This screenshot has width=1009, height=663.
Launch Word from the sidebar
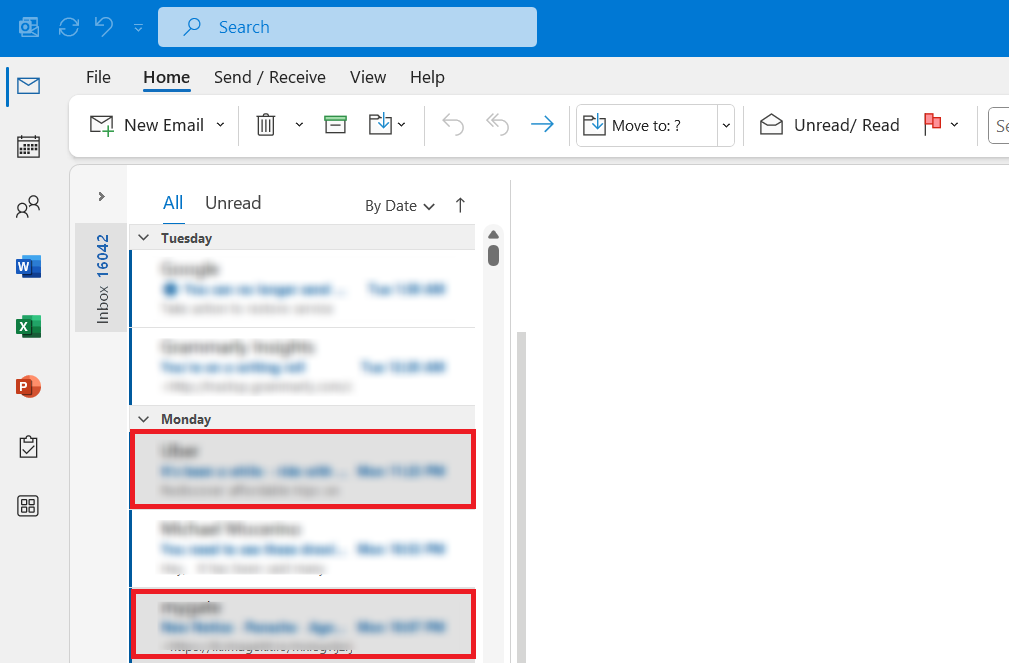click(28, 266)
